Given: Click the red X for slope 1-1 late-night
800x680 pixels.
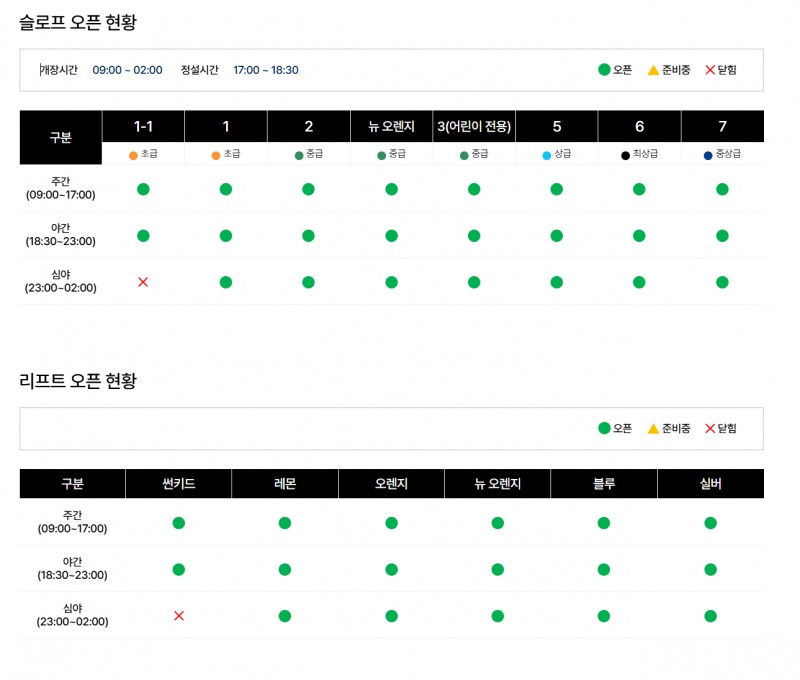Looking at the screenshot, I should pos(143,282).
